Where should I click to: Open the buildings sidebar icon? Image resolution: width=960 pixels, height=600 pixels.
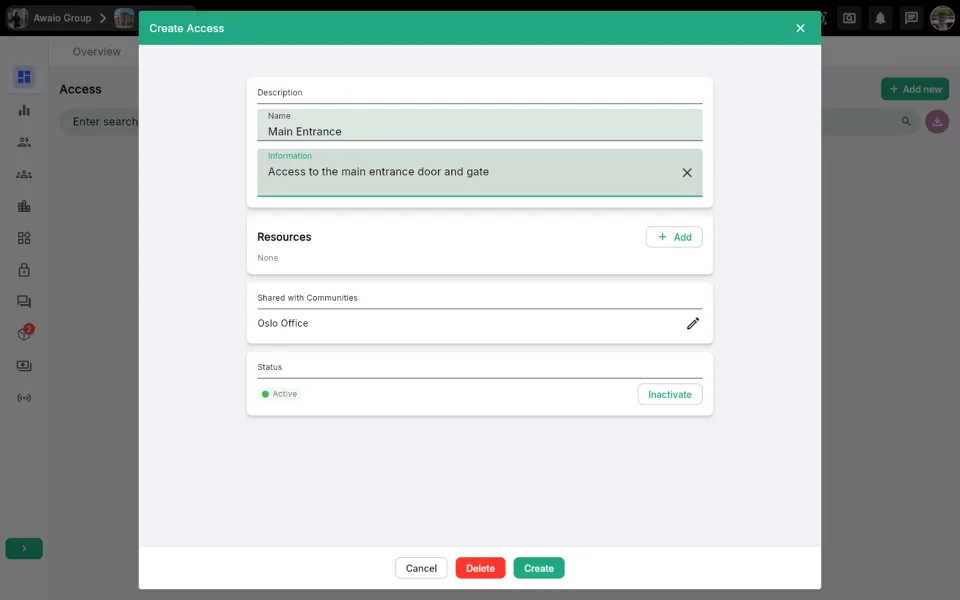click(x=24, y=206)
